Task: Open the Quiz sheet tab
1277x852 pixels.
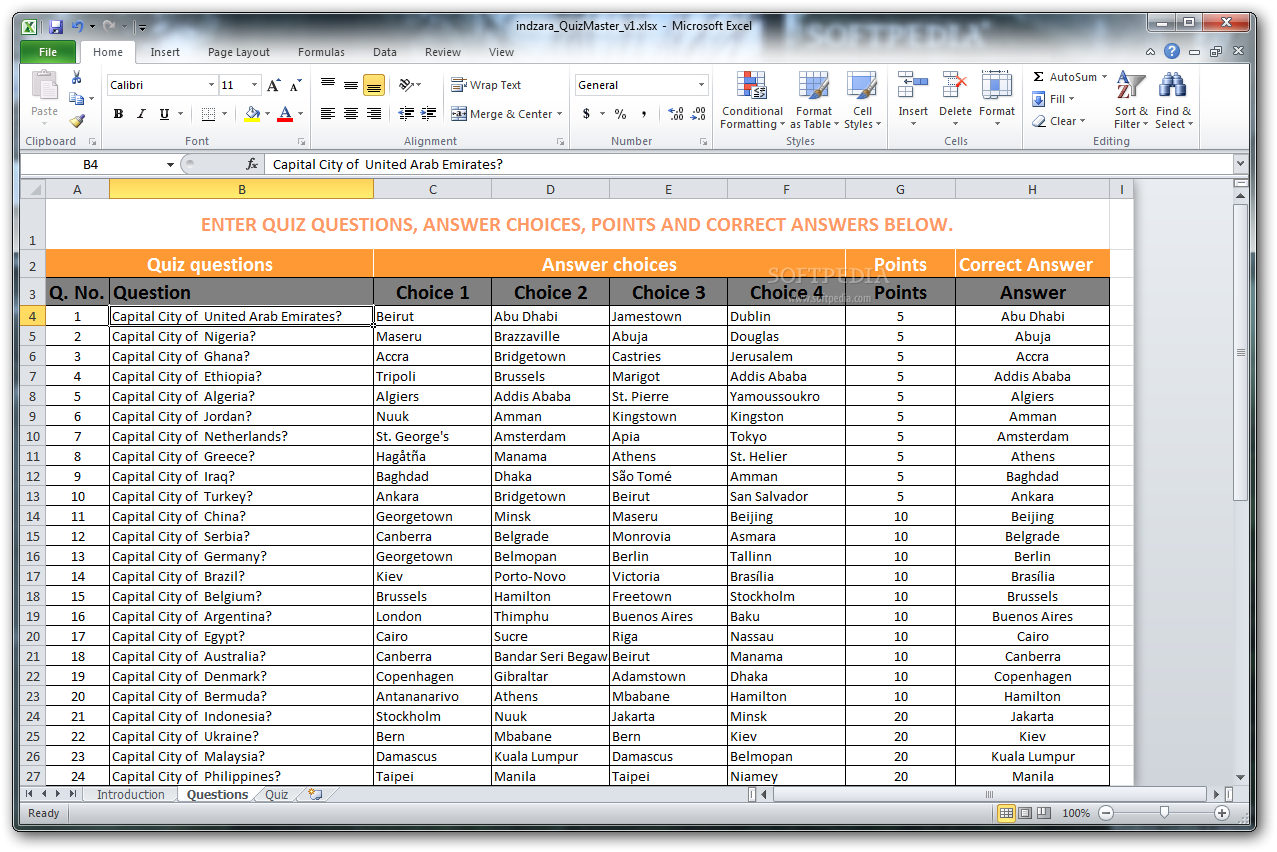Action: [x=277, y=795]
